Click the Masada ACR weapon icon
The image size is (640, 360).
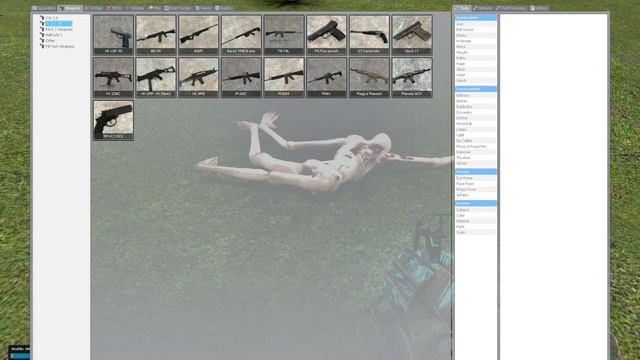pos(412,78)
